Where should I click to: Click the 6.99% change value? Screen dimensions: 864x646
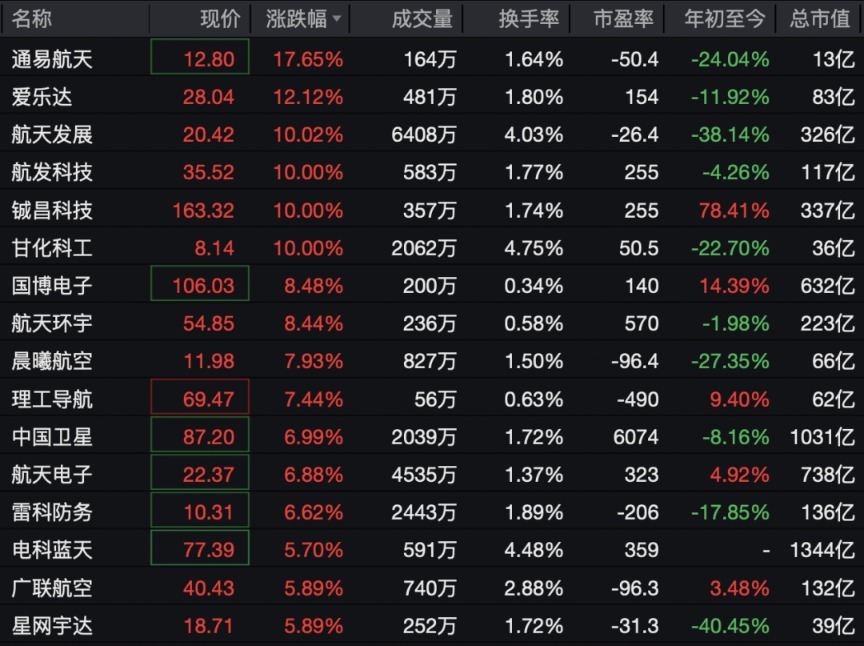314,437
